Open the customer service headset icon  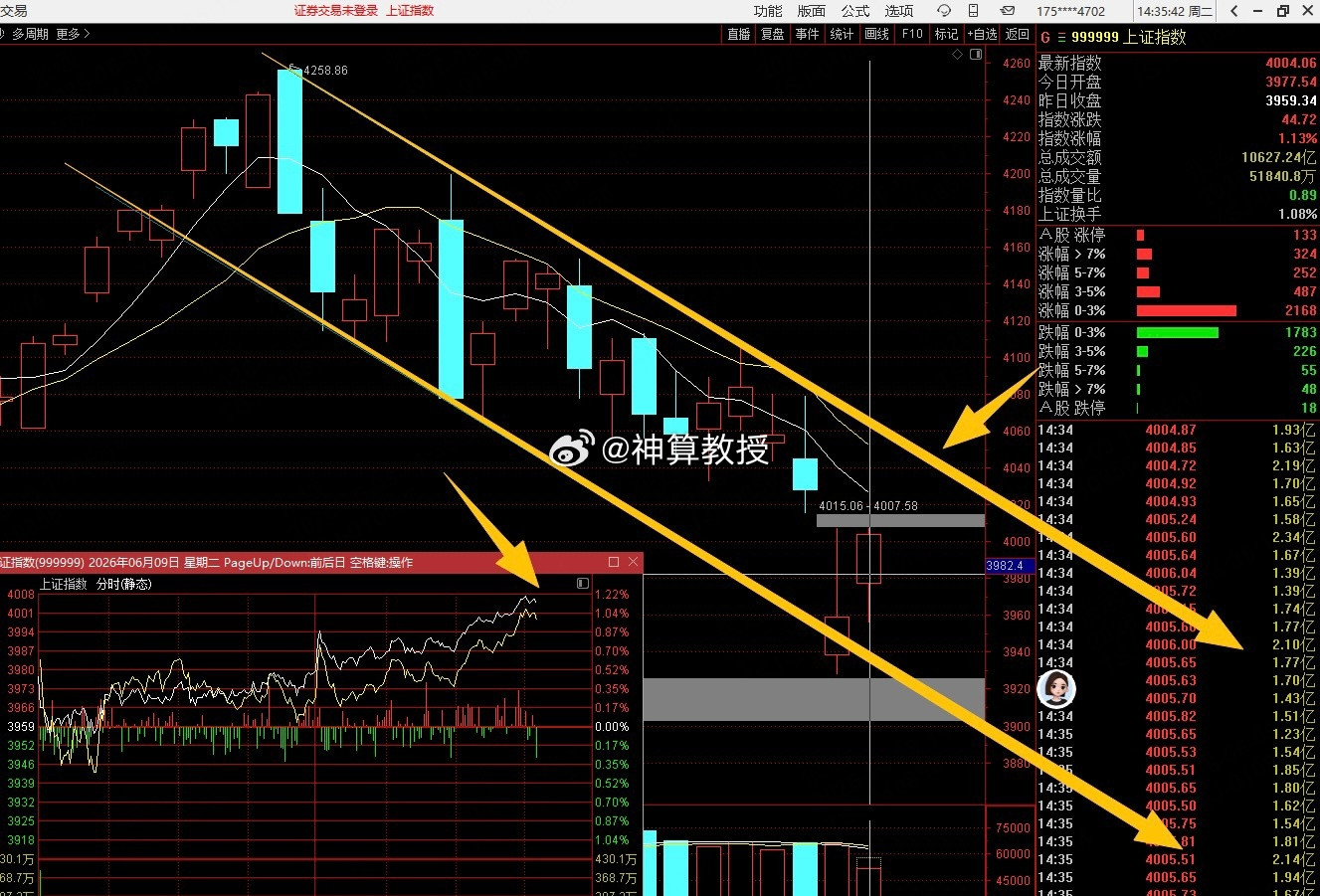coord(944,11)
